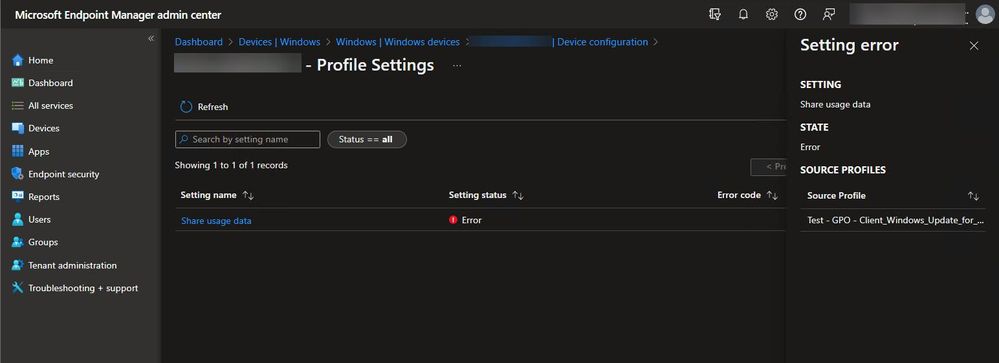Open the feedback icon in header
The image size is (999, 363).
click(828, 15)
